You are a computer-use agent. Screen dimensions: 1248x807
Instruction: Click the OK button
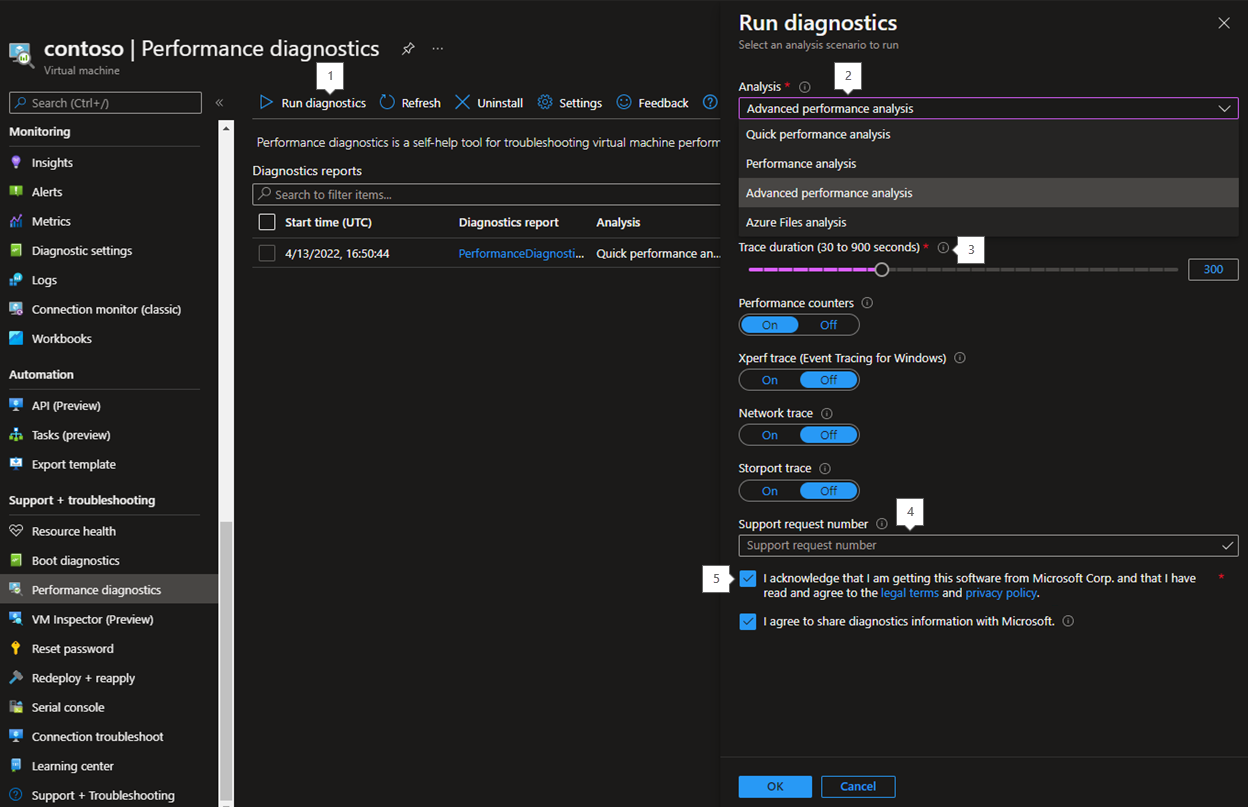[x=775, y=787]
